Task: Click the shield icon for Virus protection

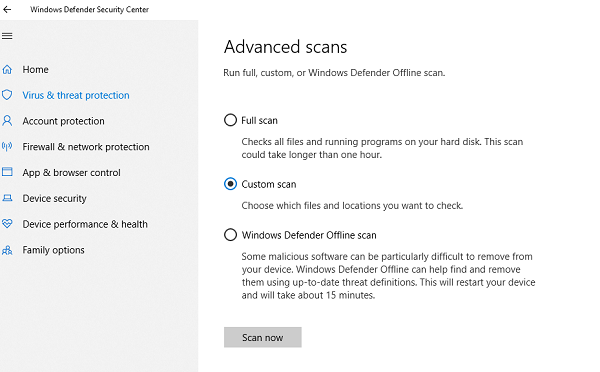Action: (7, 95)
